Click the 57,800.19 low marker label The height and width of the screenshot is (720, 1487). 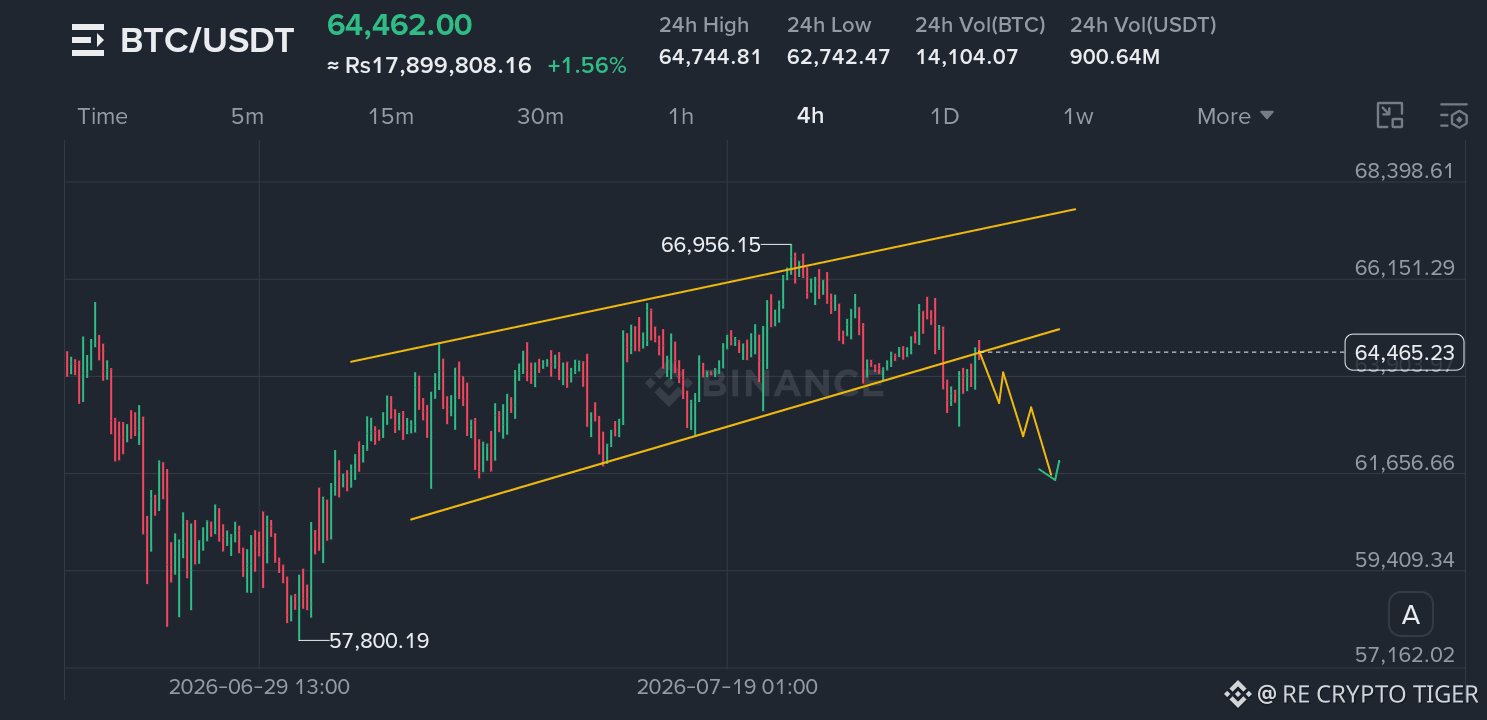point(379,640)
